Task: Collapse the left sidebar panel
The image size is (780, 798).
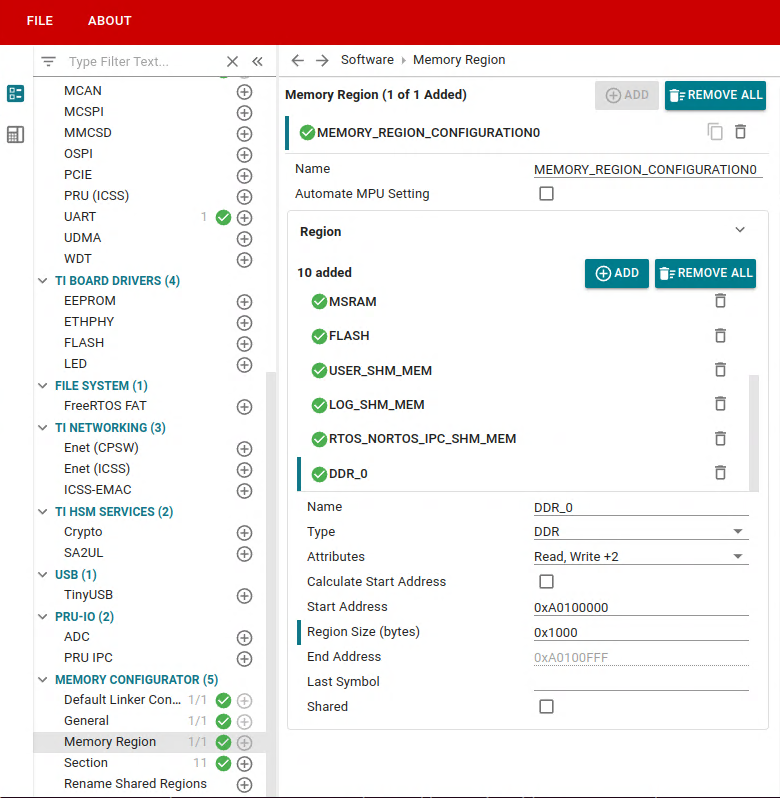Action: (257, 61)
